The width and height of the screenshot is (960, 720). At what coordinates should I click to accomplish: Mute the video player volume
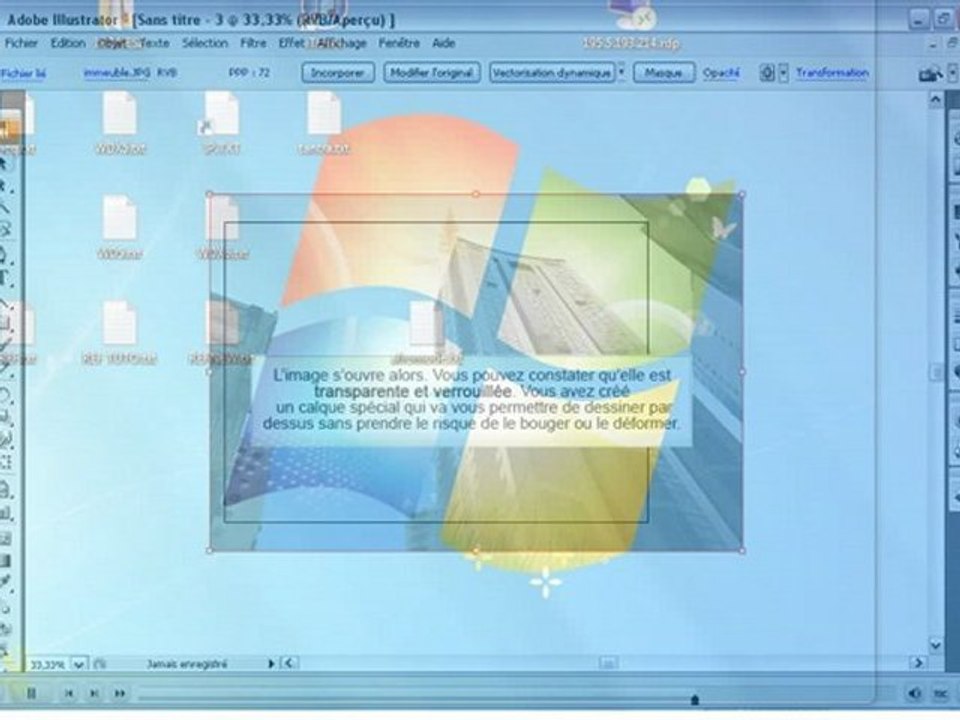(915, 693)
